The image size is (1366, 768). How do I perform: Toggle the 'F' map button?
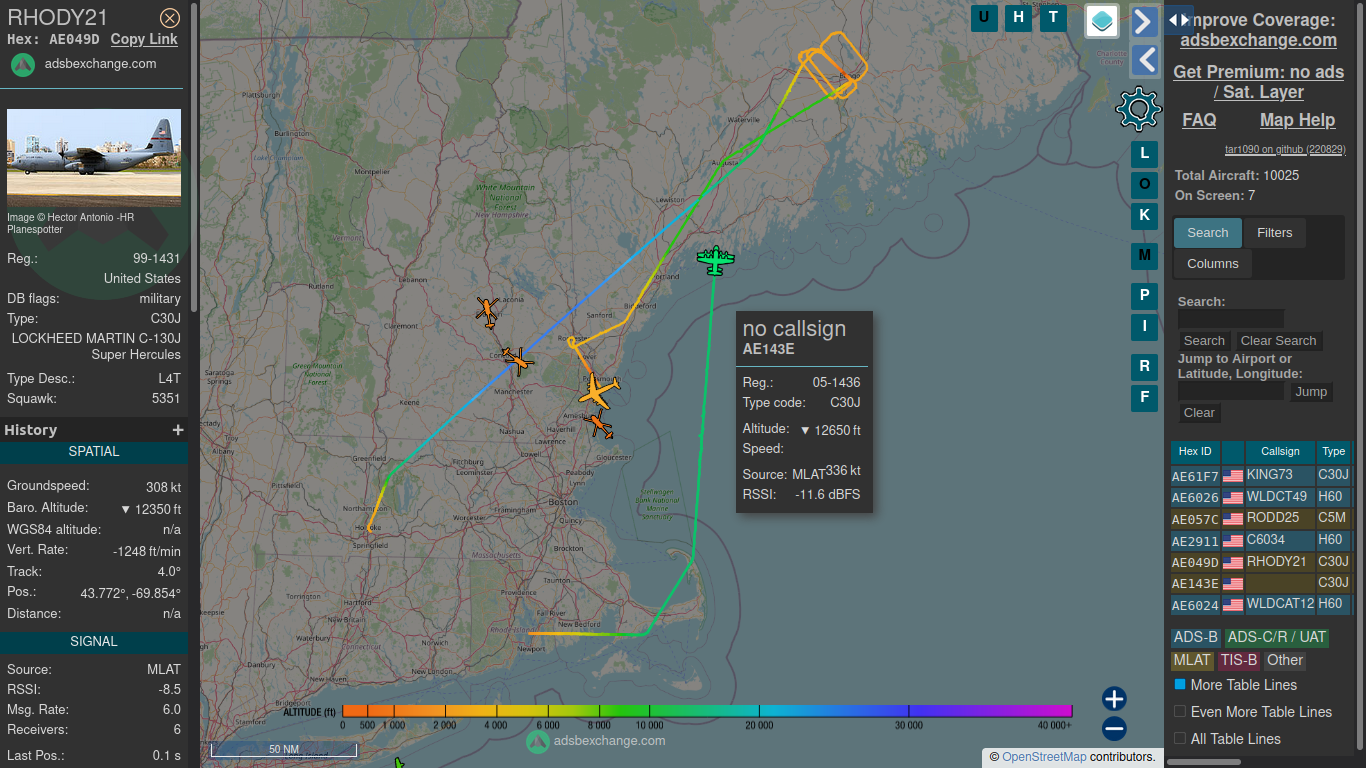(x=1145, y=398)
